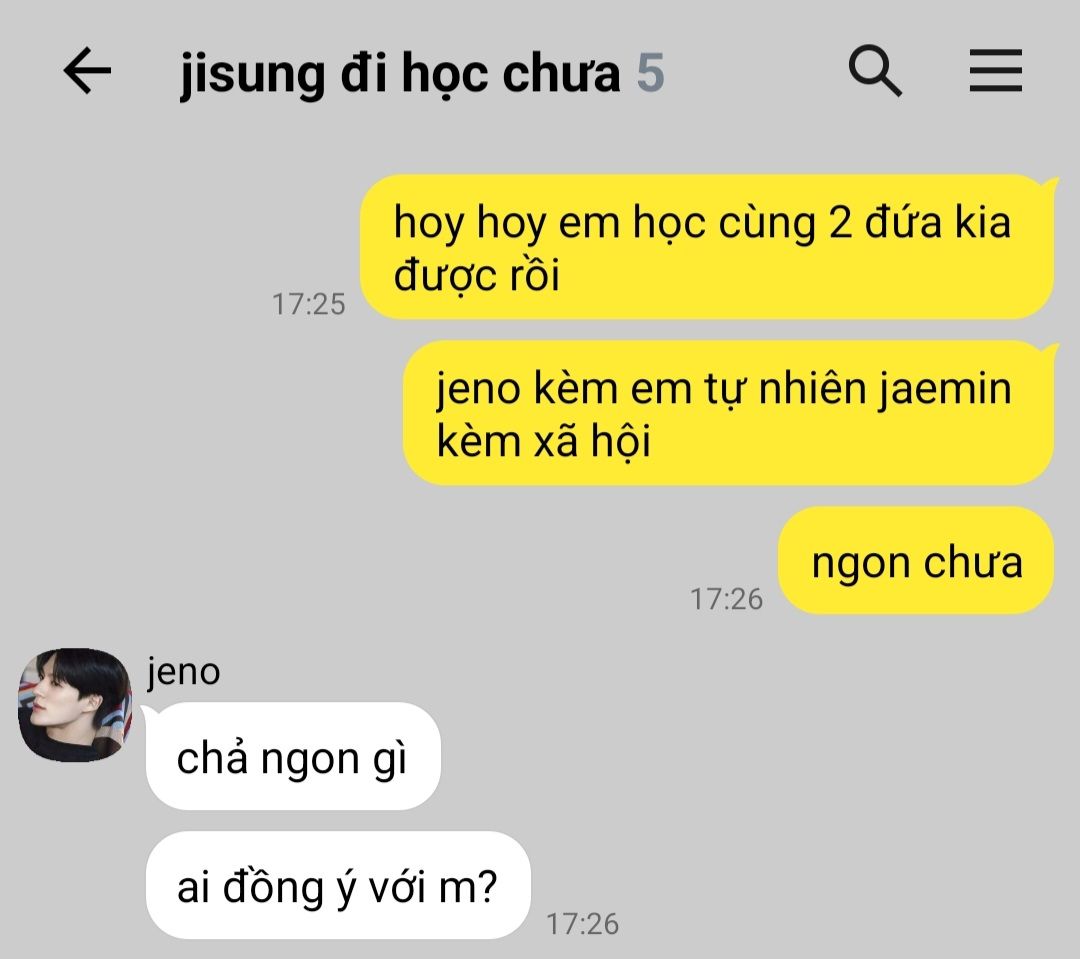Screen dimensions: 1080x959
Task: Tap sender name jeno above the messages
Action: (x=183, y=672)
